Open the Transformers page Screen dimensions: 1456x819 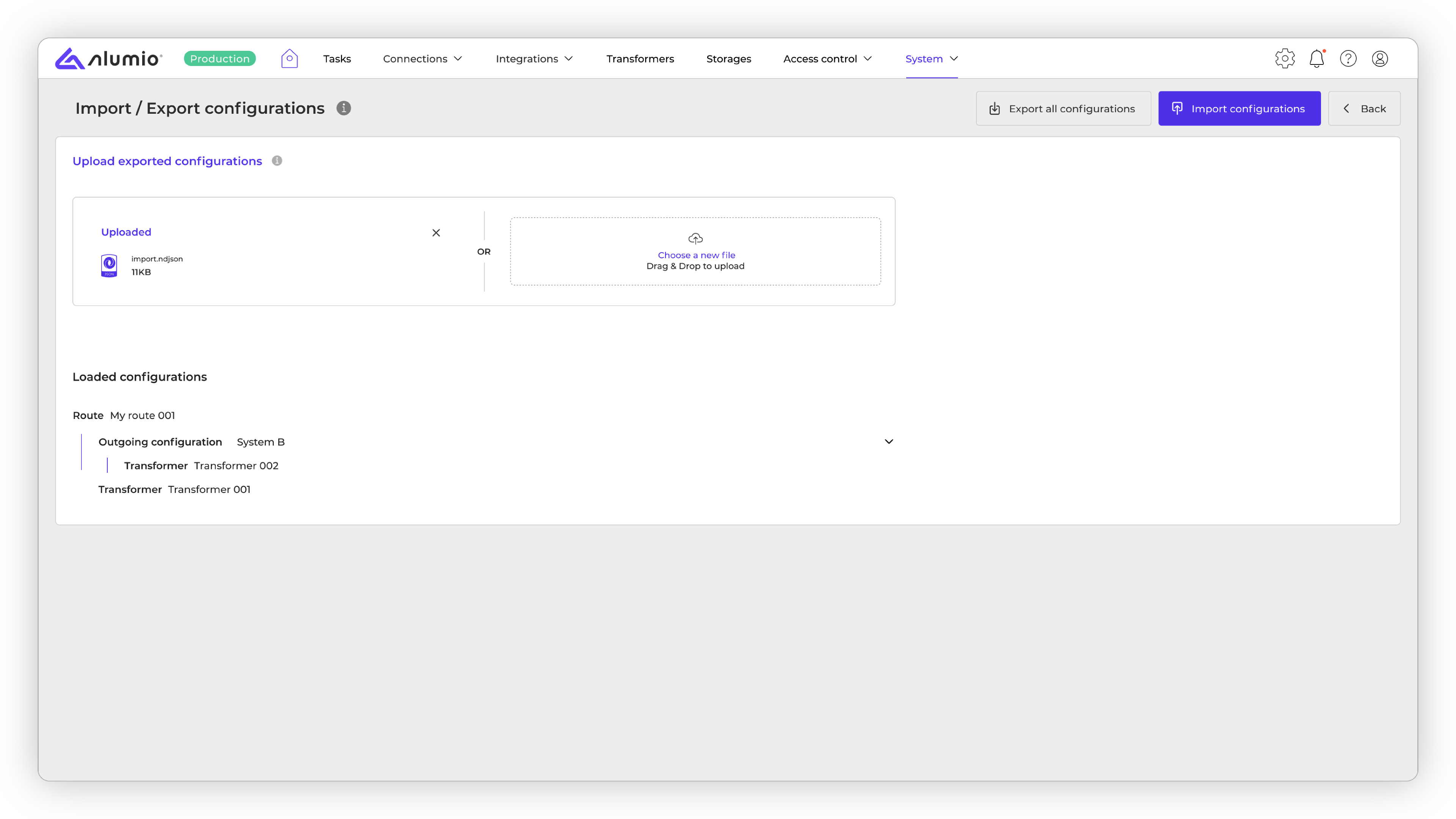click(640, 59)
